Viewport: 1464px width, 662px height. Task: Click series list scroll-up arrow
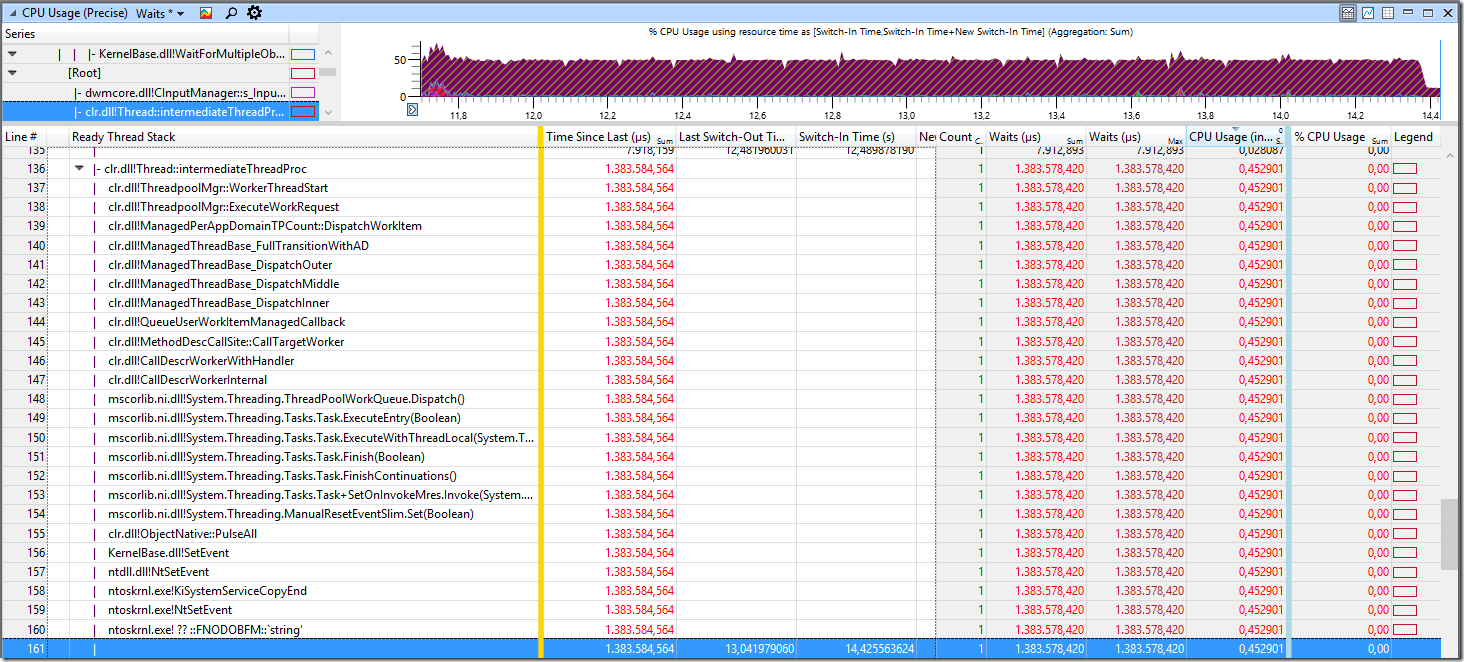(328, 53)
